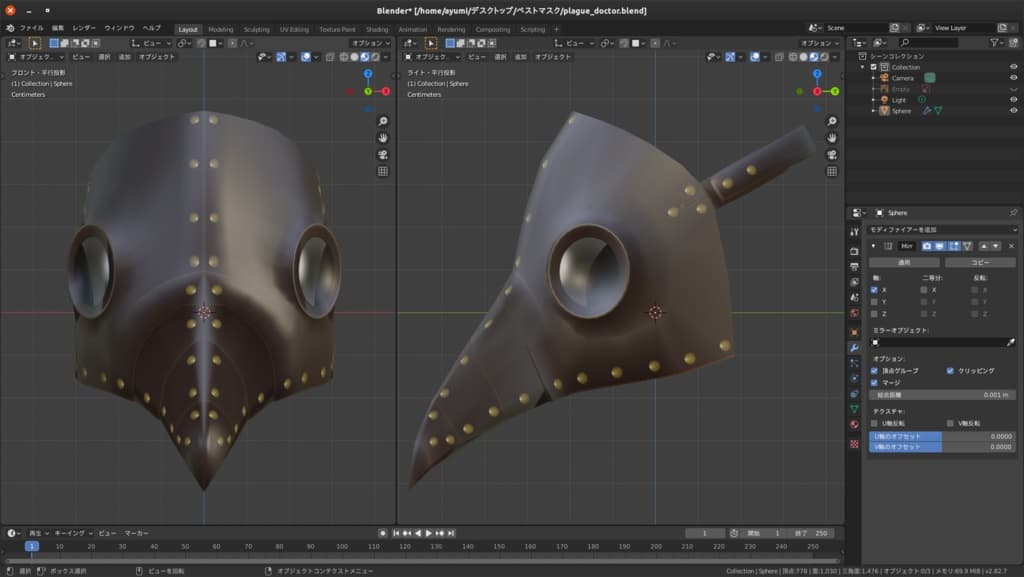This screenshot has width=1024, height=577.
Task: Open the Modifier properties wrench tab
Action: click(854, 347)
